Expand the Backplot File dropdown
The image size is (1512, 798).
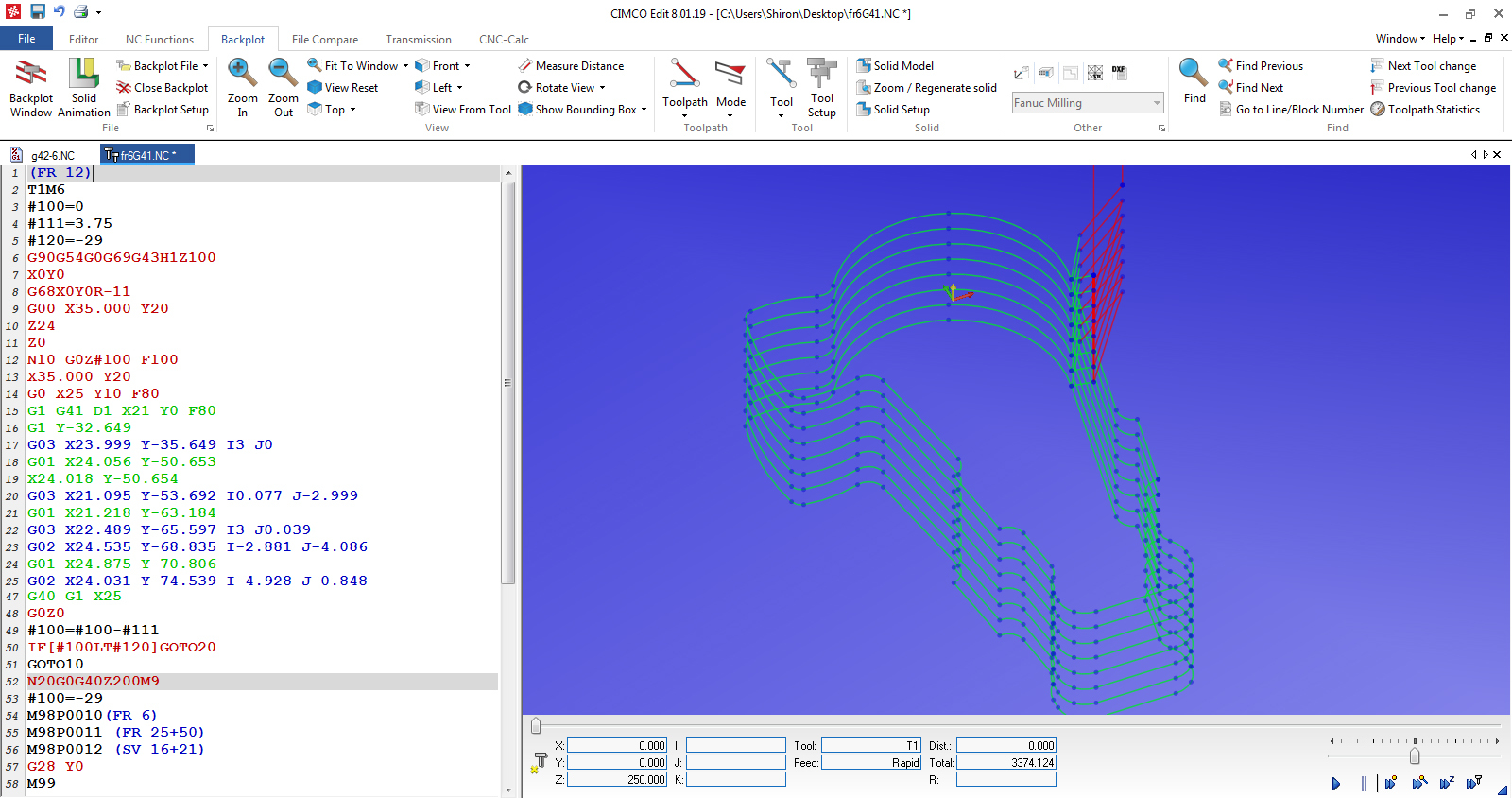click(x=205, y=65)
